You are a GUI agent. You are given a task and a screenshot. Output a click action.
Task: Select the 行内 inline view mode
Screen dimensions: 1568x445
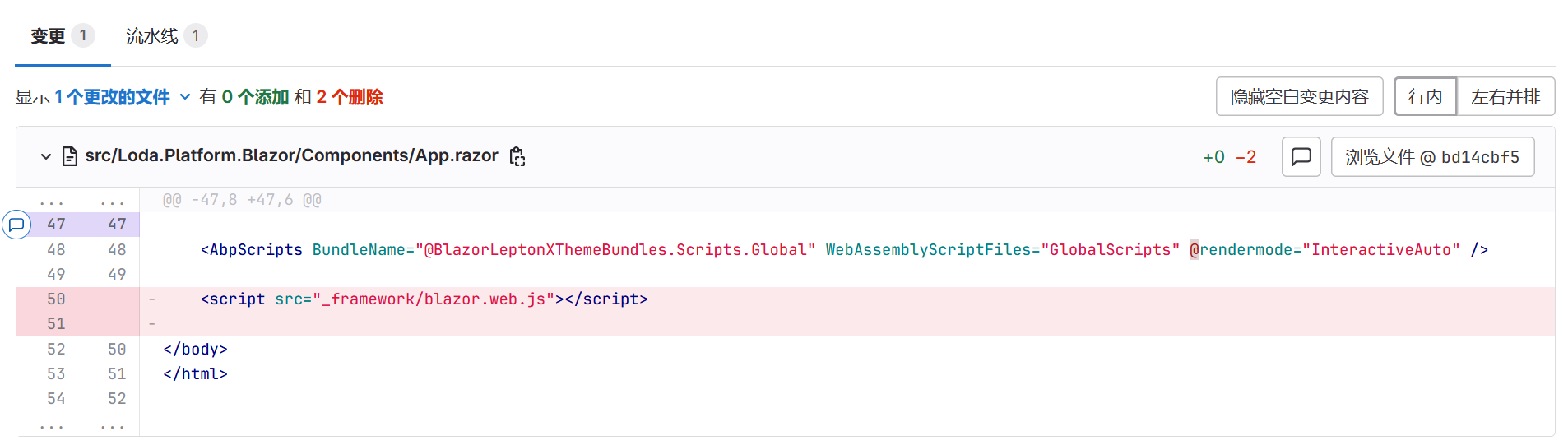click(1425, 97)
